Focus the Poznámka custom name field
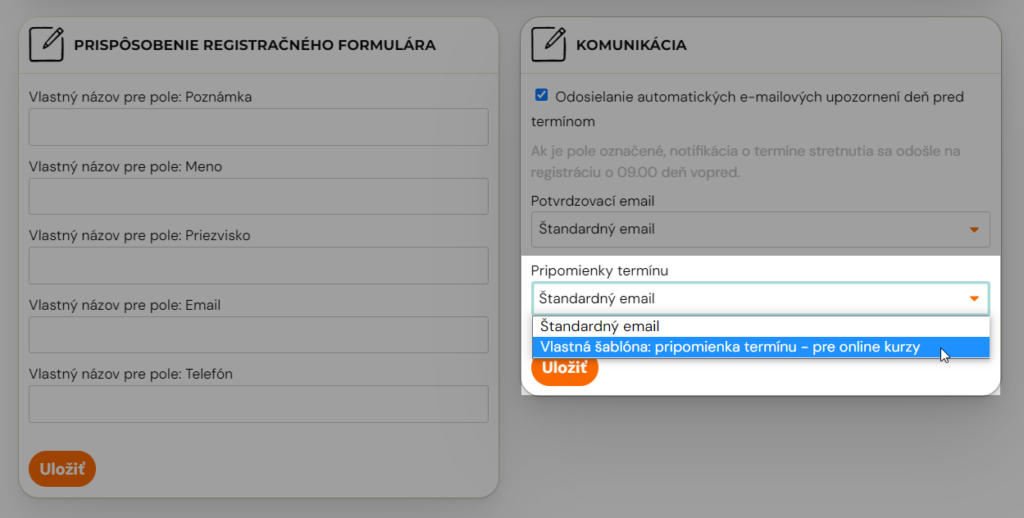The width and height of the screenshot is (1024, 518). [259, 127]
